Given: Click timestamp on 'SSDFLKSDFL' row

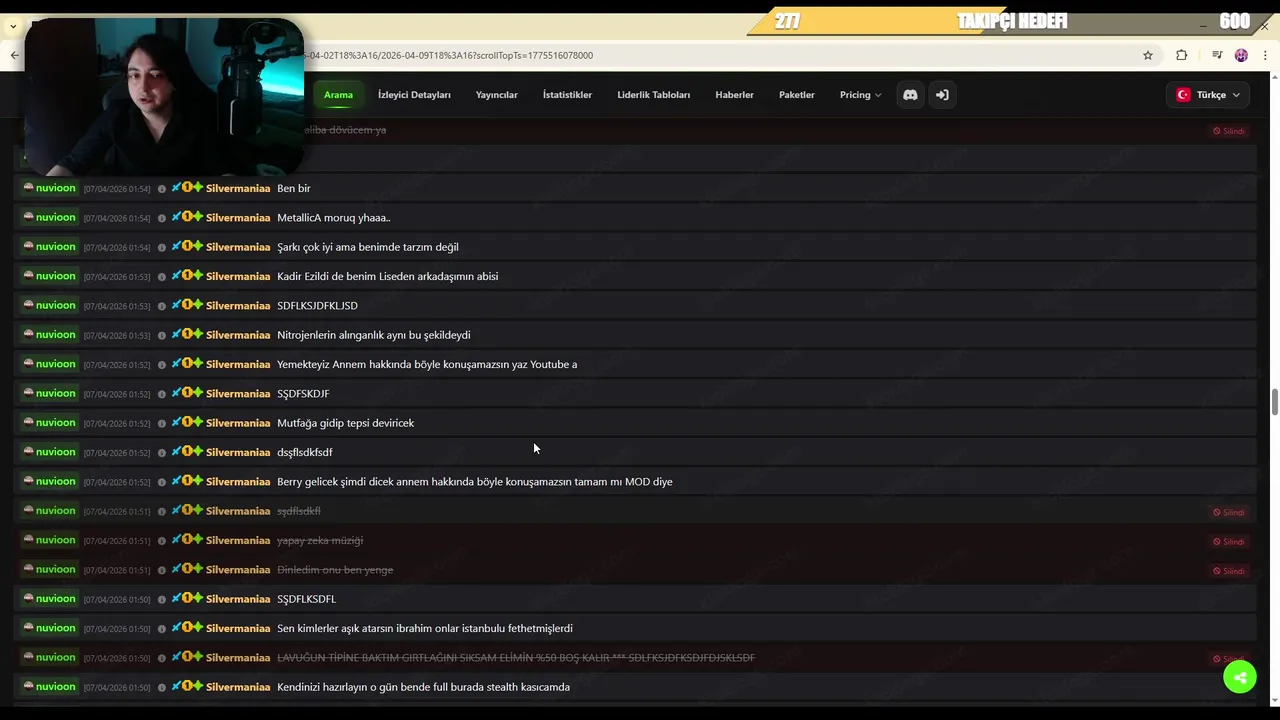Looking at the screenshot, I should click(x=117, y=600).
